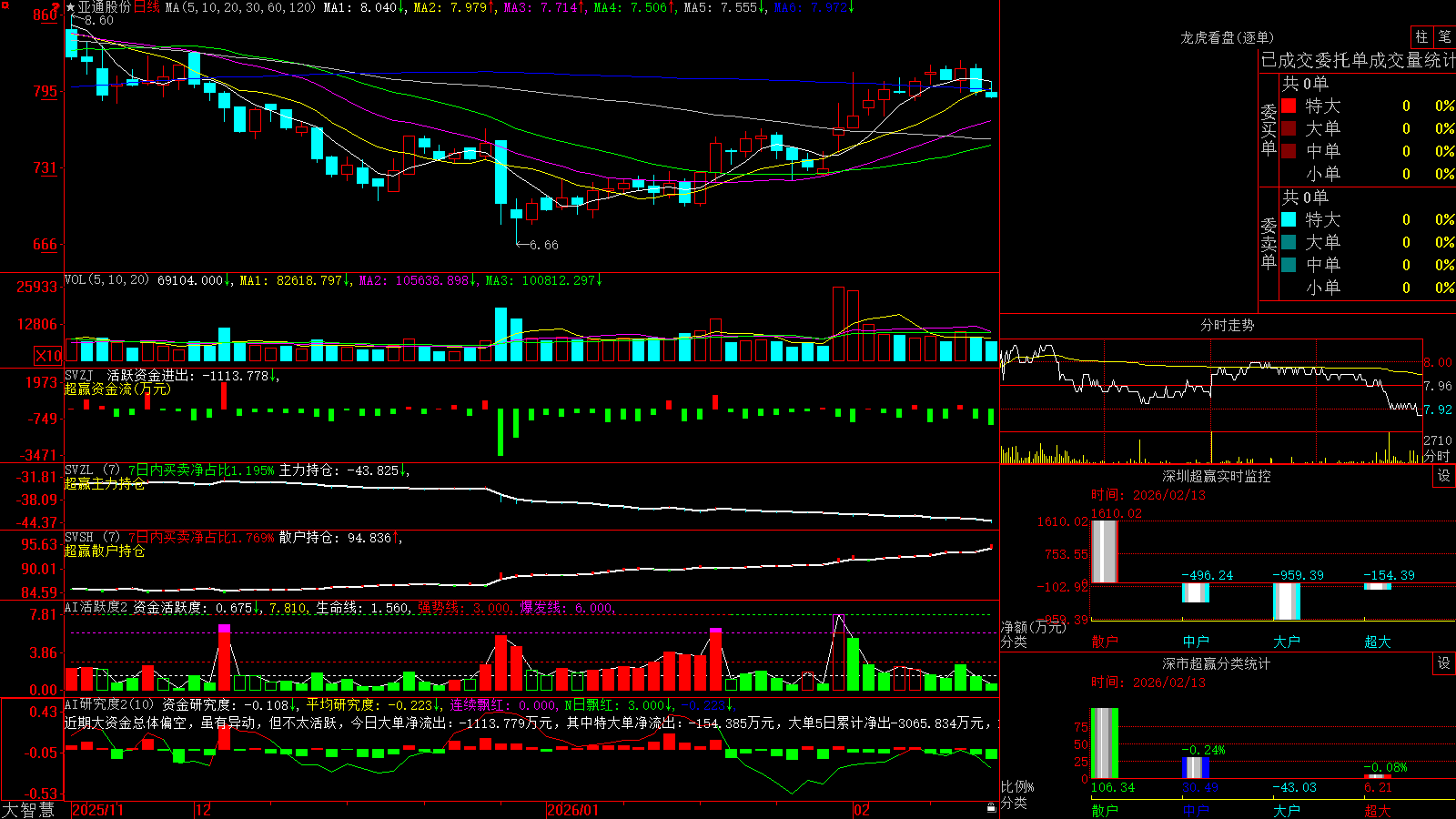Screen dimensions: 1456x819
Task: Open 设 settings for 深圳超赢实时监控
Action: point(1444,476)
